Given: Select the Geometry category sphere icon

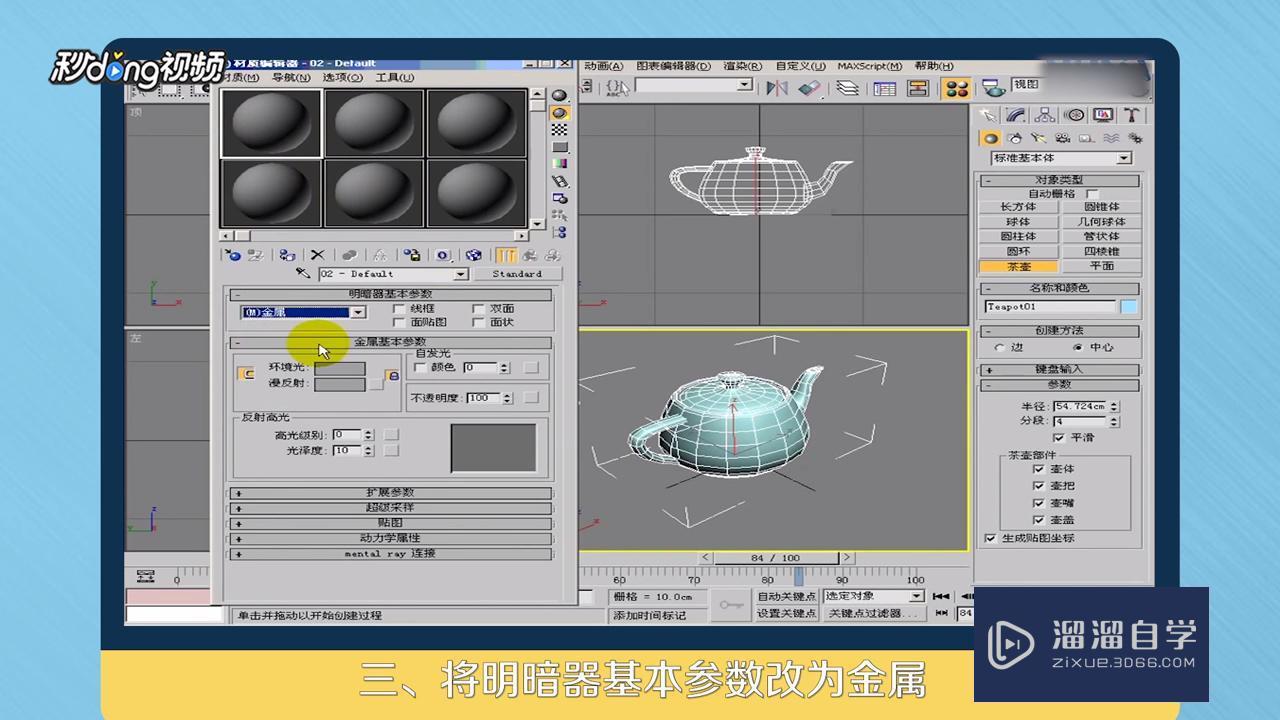Looking at the screenshot, I should pyautogui.click(x=990, y=138).
